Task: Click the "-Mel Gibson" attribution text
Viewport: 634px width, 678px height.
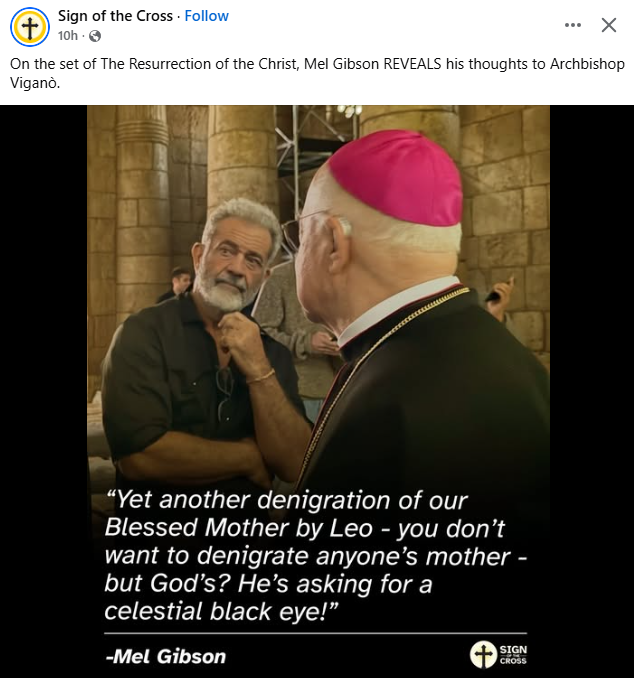Action: coord(166,656)
